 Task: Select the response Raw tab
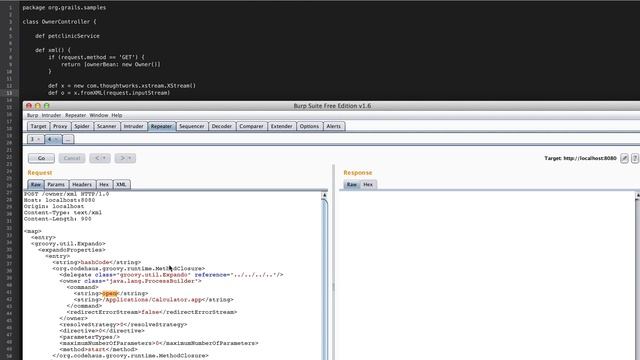pyautogui.click(x=351, y=184)
